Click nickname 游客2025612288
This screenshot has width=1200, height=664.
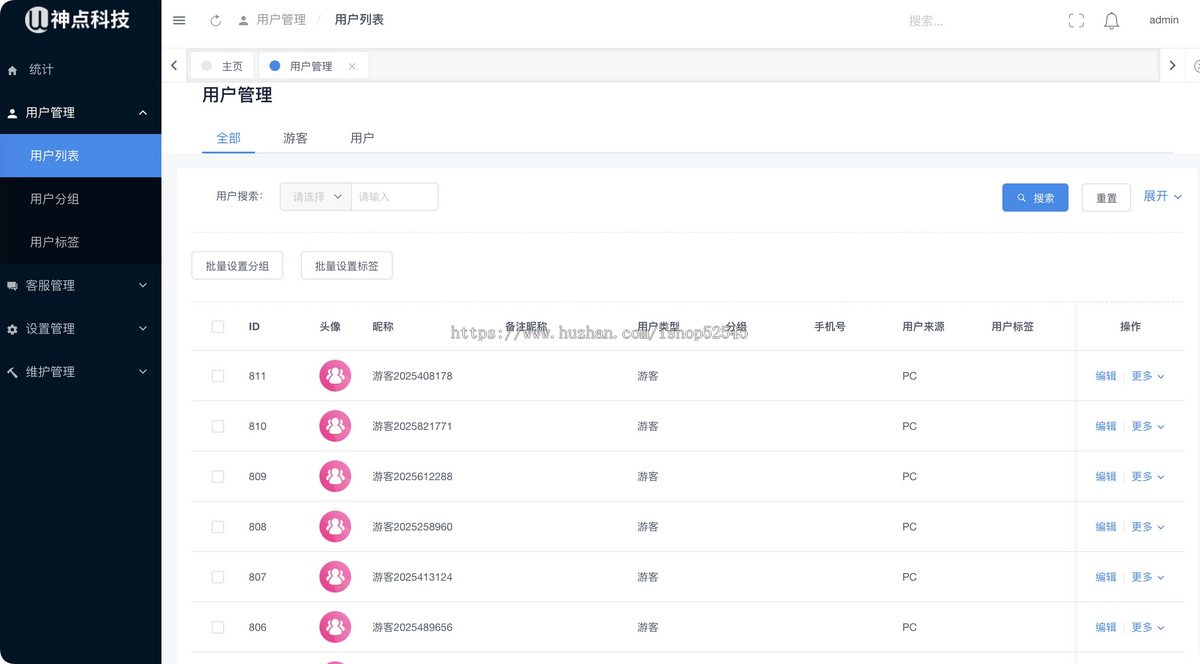click(412, 476)
